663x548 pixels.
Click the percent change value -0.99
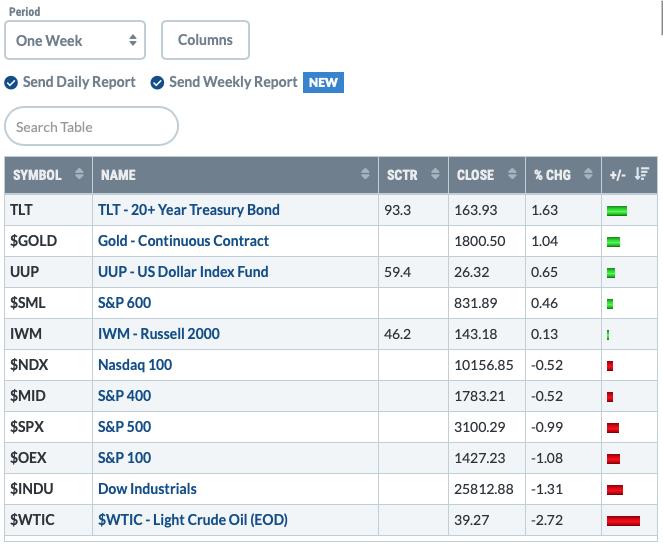click(547, 427)
